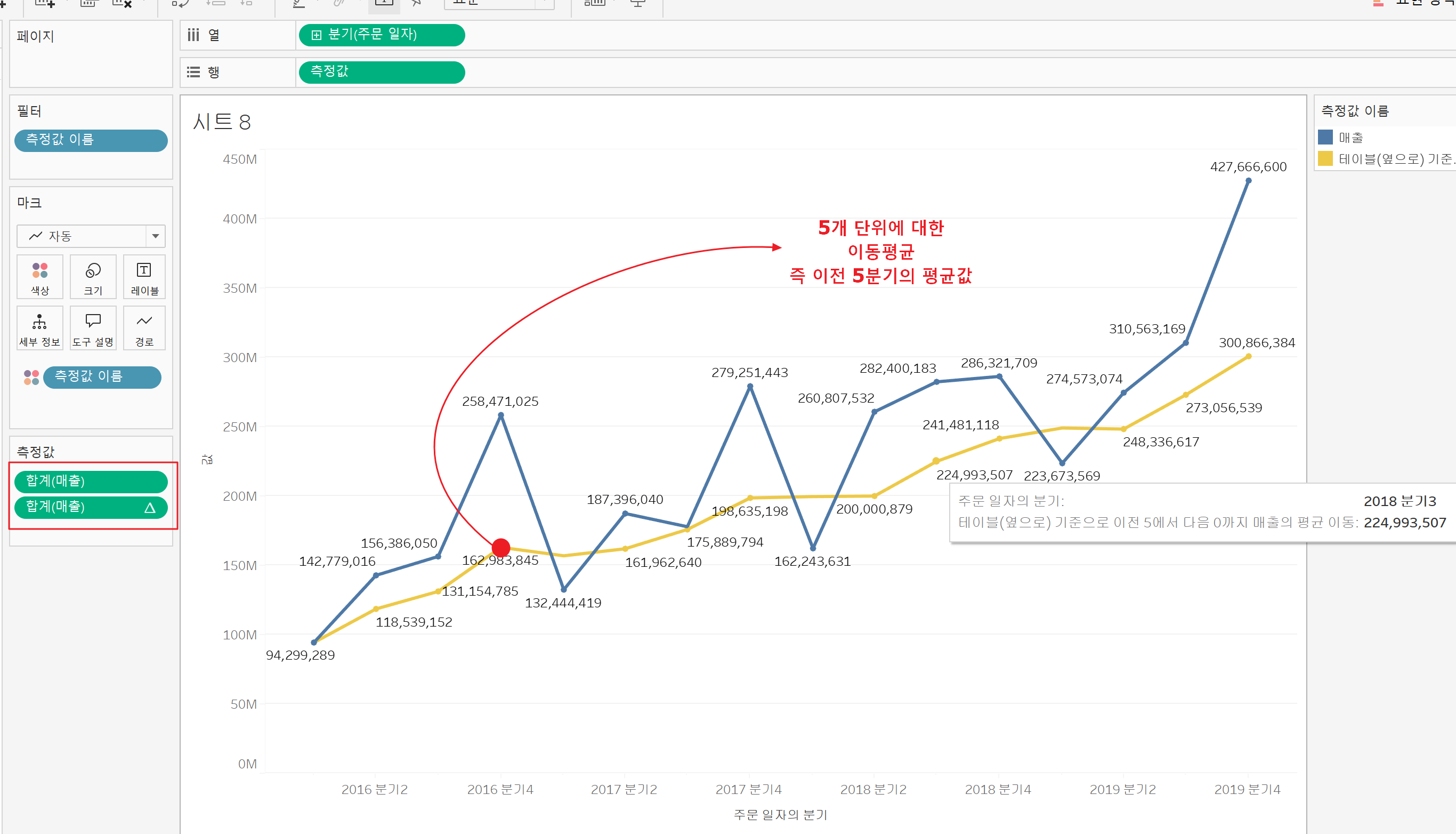
Task: Expand the 분기(주문 일자) pill plus sign
Action: (316, 35)
